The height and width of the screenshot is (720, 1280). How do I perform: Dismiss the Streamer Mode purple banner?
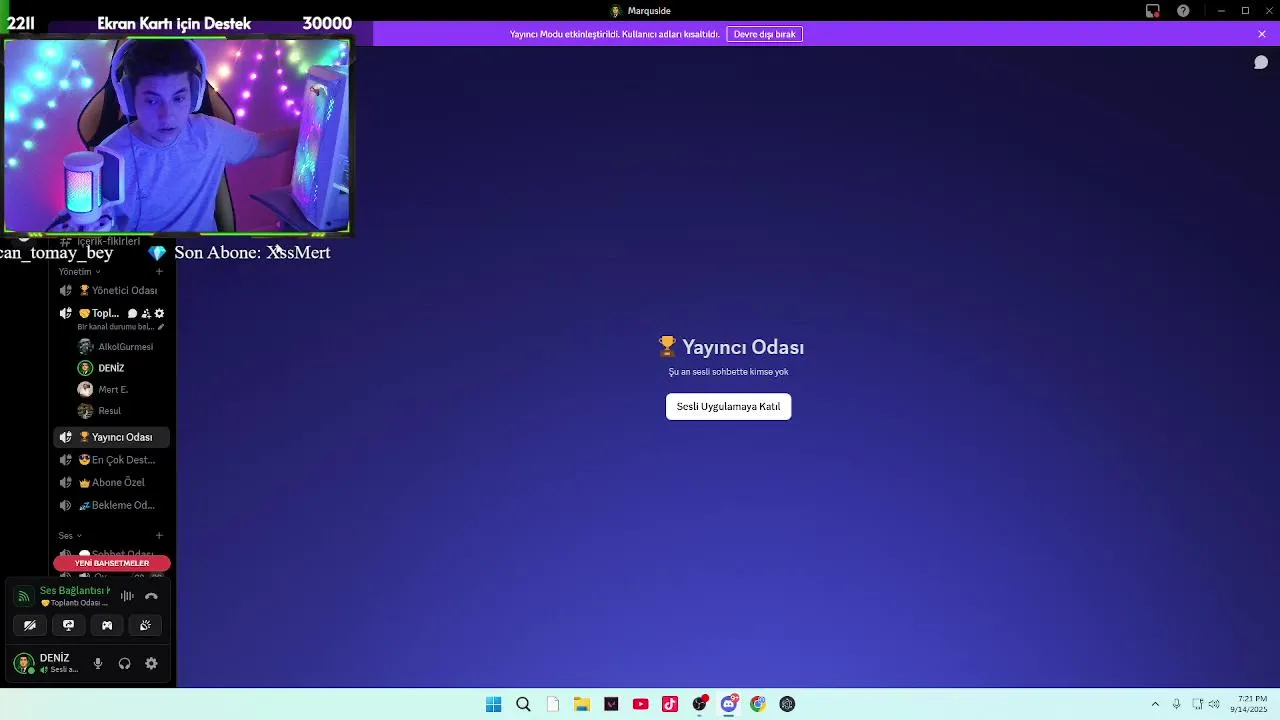pyautogui.click(x=1262, y=34)
